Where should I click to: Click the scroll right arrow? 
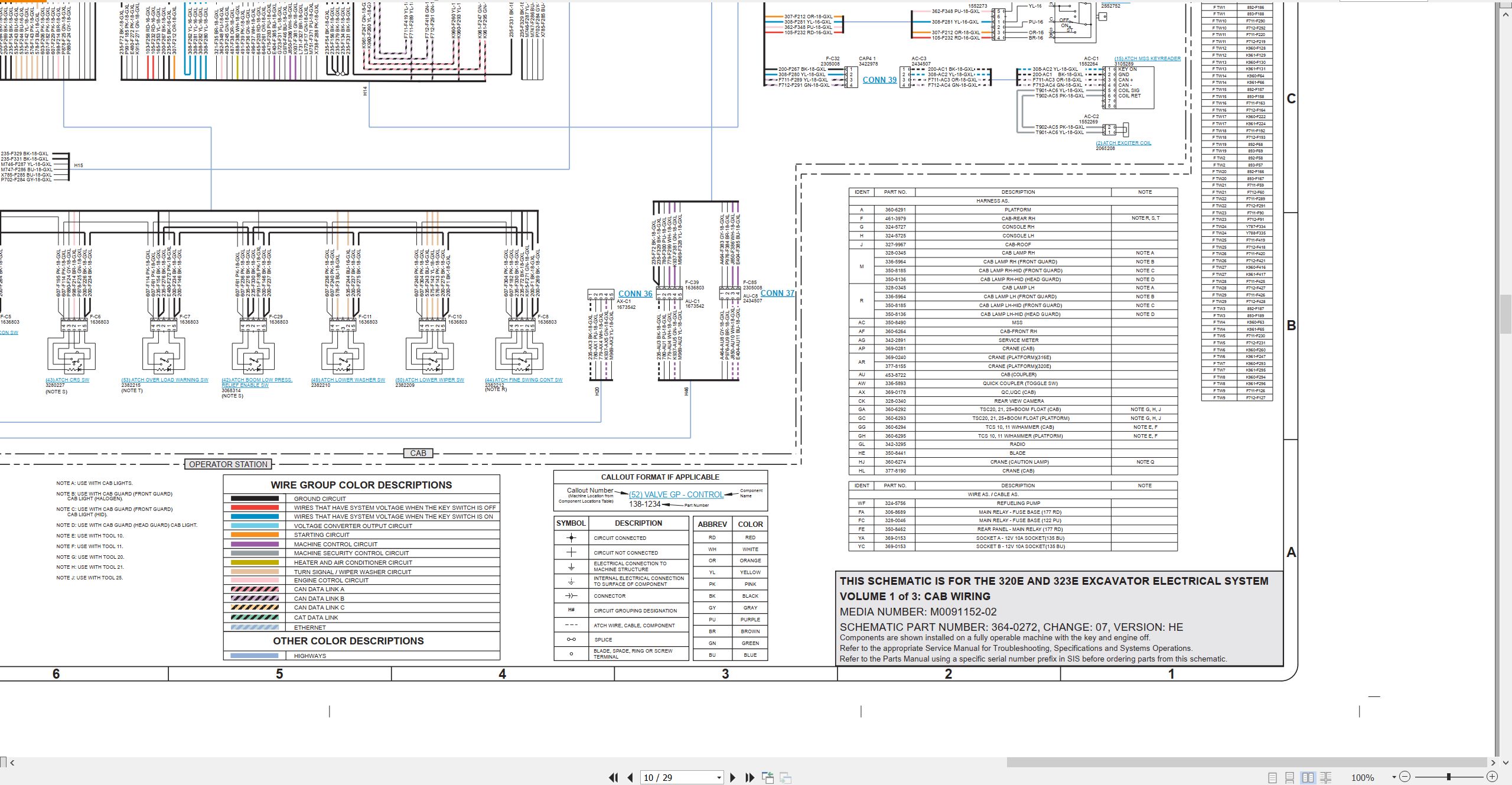tap(1493, 763)
